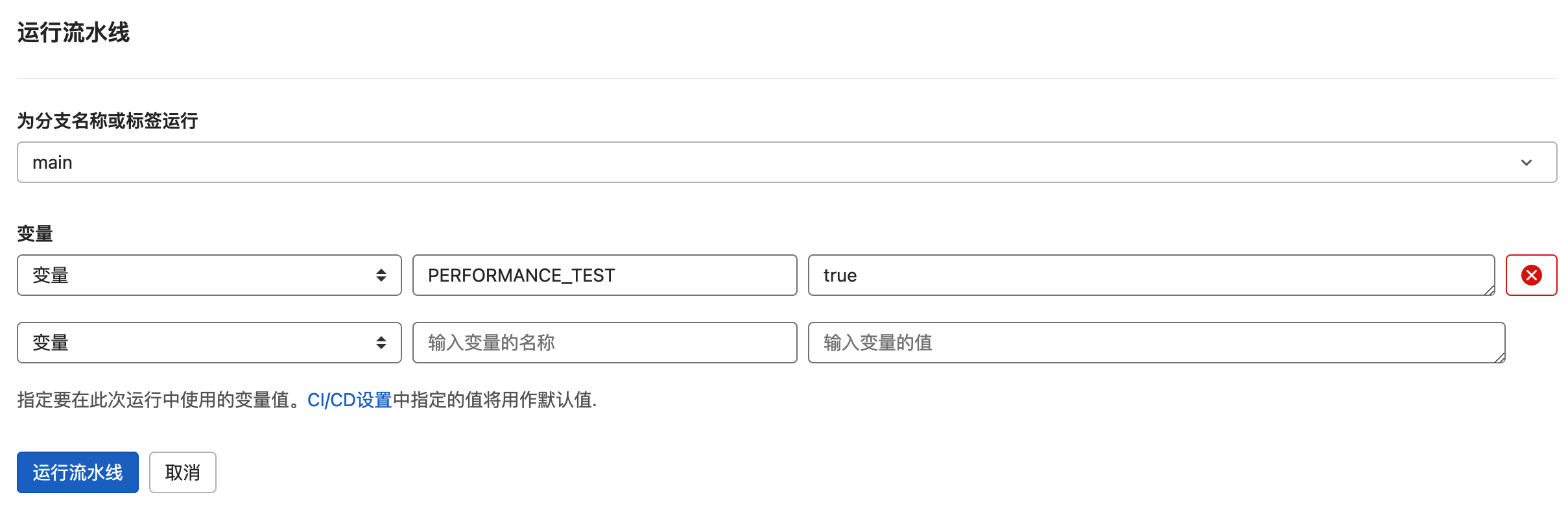
Task: Focus the PERFORMANCE_TEST variable name field
Action: [x=604, y=275]
